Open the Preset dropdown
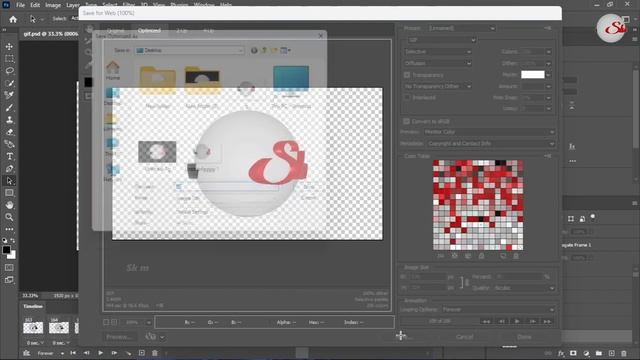This screenshot has width=640, height=360. pyautogui.click(x=462, y=28)
